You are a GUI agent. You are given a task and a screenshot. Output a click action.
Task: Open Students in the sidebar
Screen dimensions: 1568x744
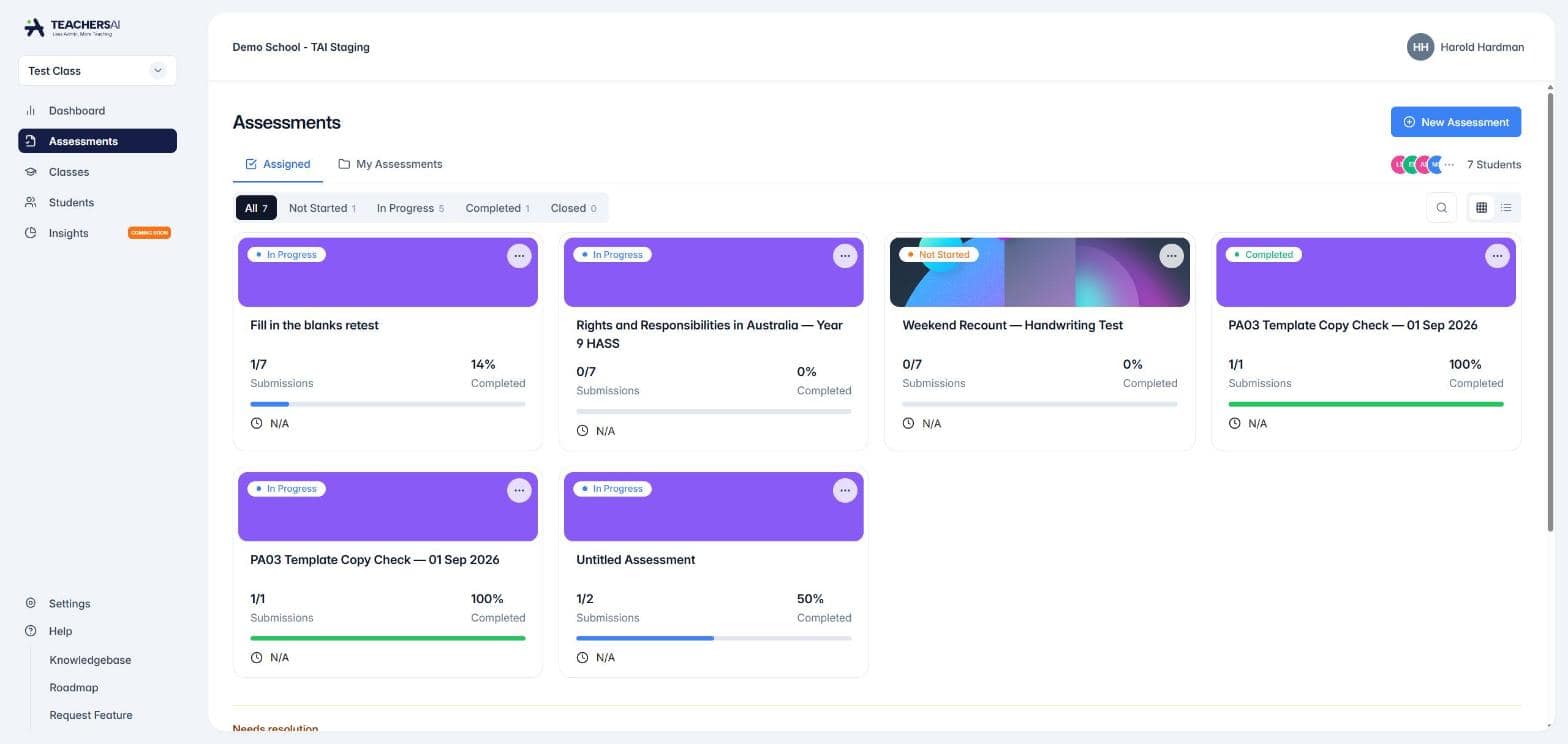click(x=97, y=202)
